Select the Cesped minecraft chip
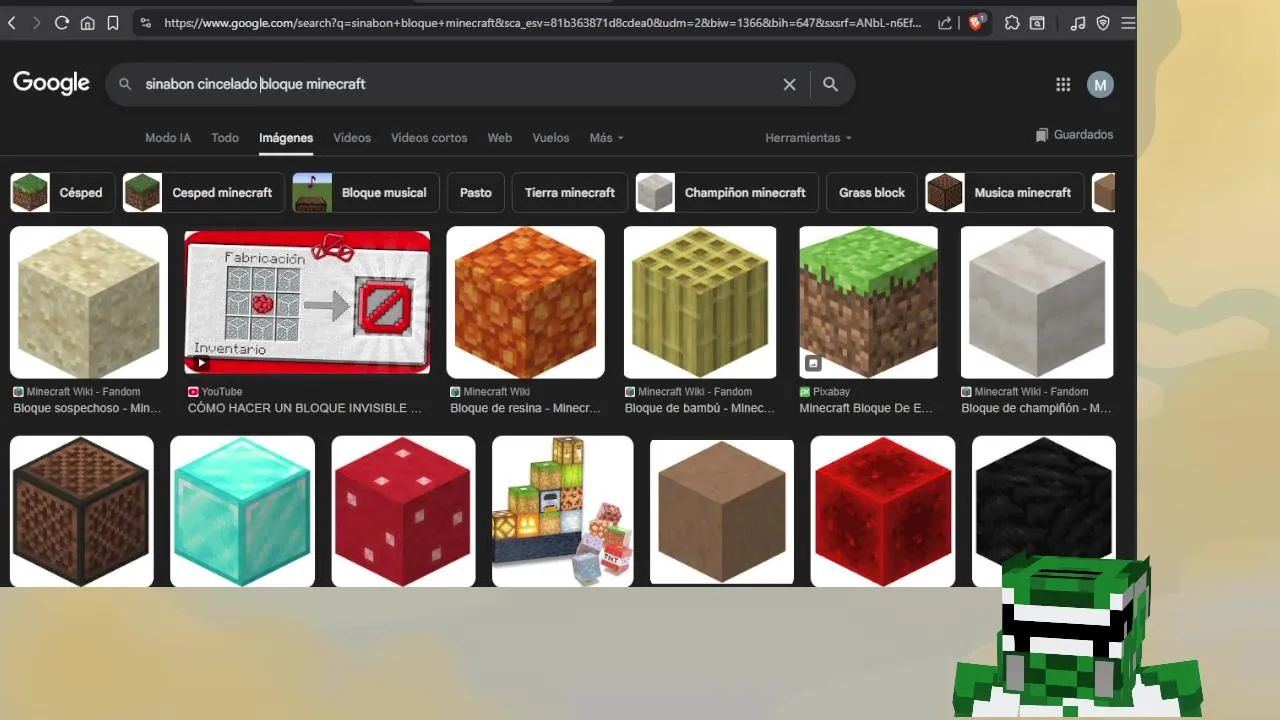Viewport: 1280px width, 720px height. 204,193
